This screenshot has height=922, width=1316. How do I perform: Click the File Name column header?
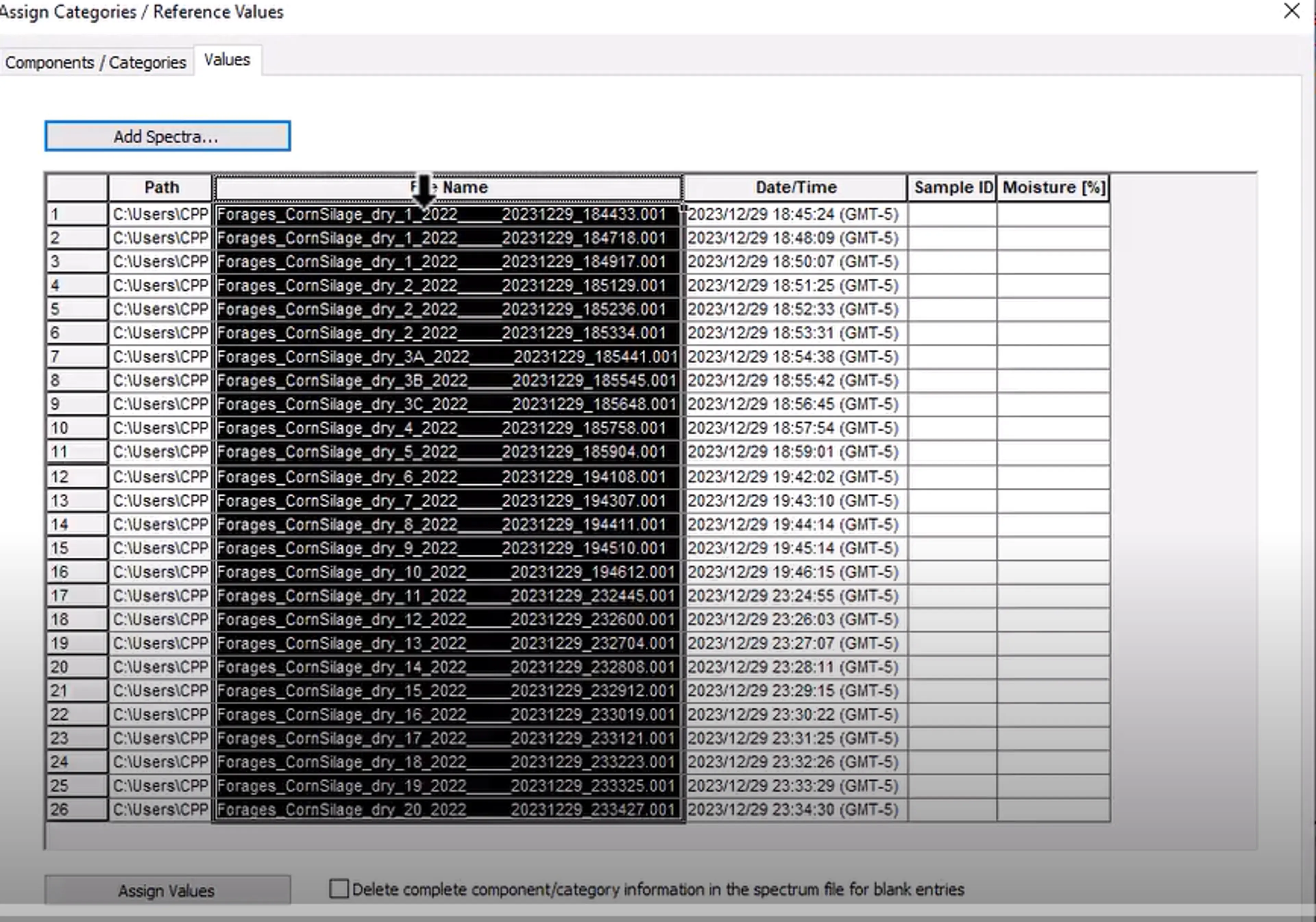[x=448, y=187]
